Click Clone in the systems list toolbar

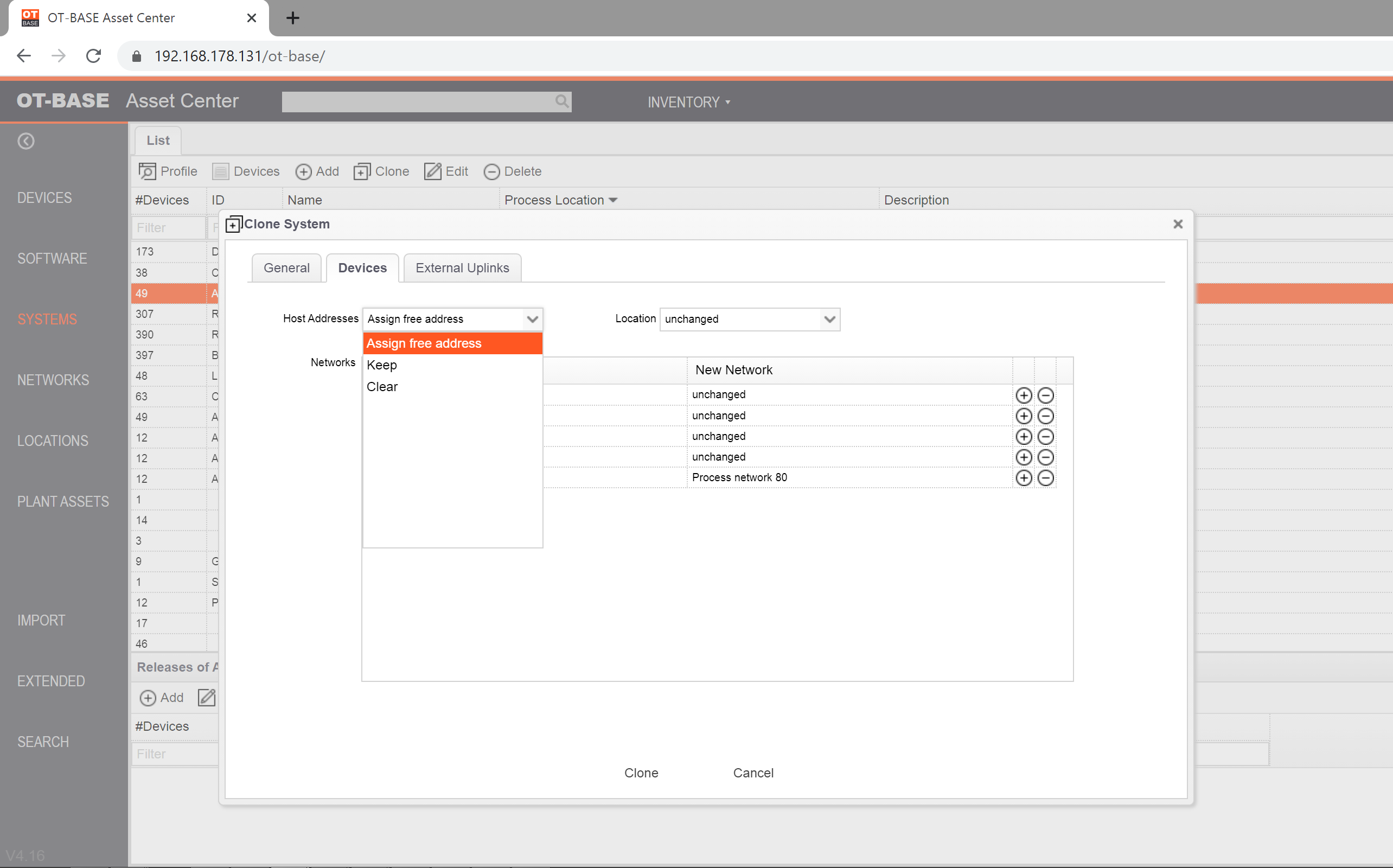381,171
